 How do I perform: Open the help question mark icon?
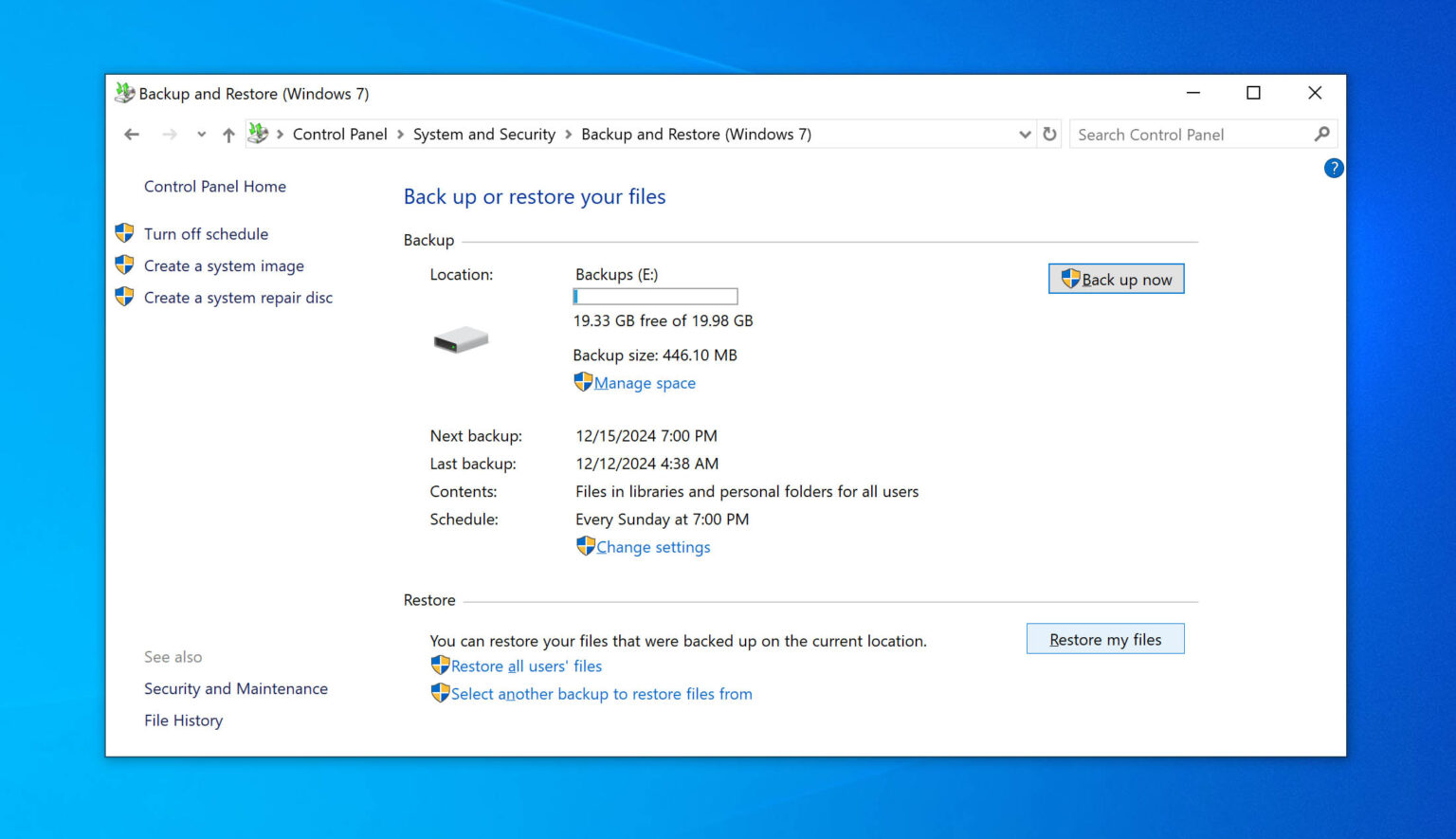[1334, 168]
